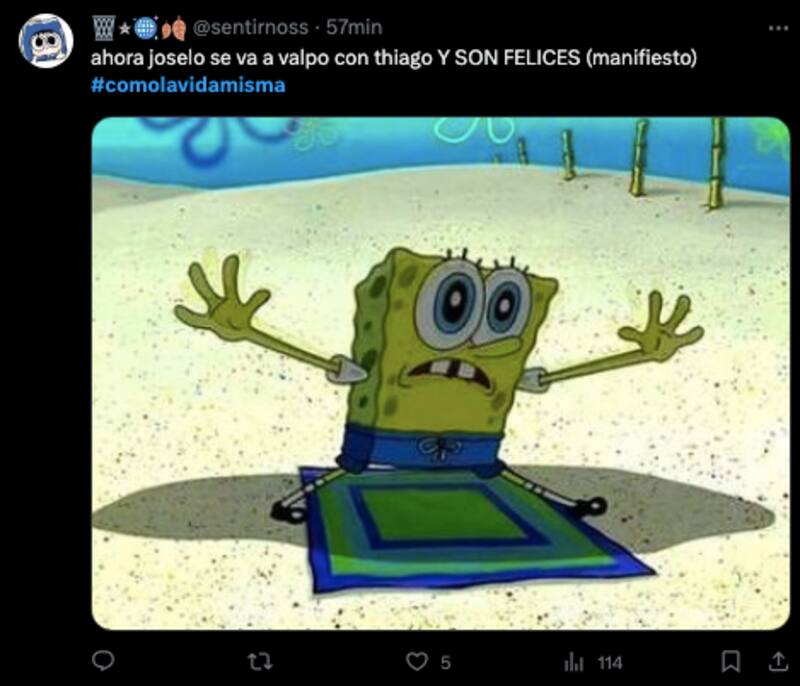
Task: Click the star symbol in display name
Action: point(124,29)
